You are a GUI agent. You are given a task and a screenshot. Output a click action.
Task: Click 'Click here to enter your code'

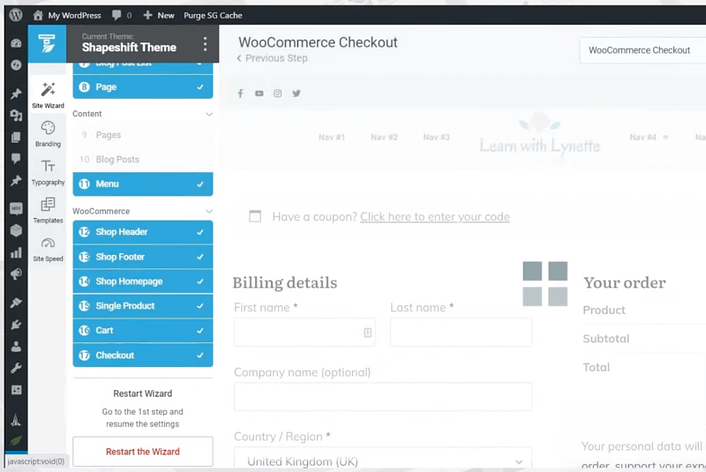tap(435, 217)
